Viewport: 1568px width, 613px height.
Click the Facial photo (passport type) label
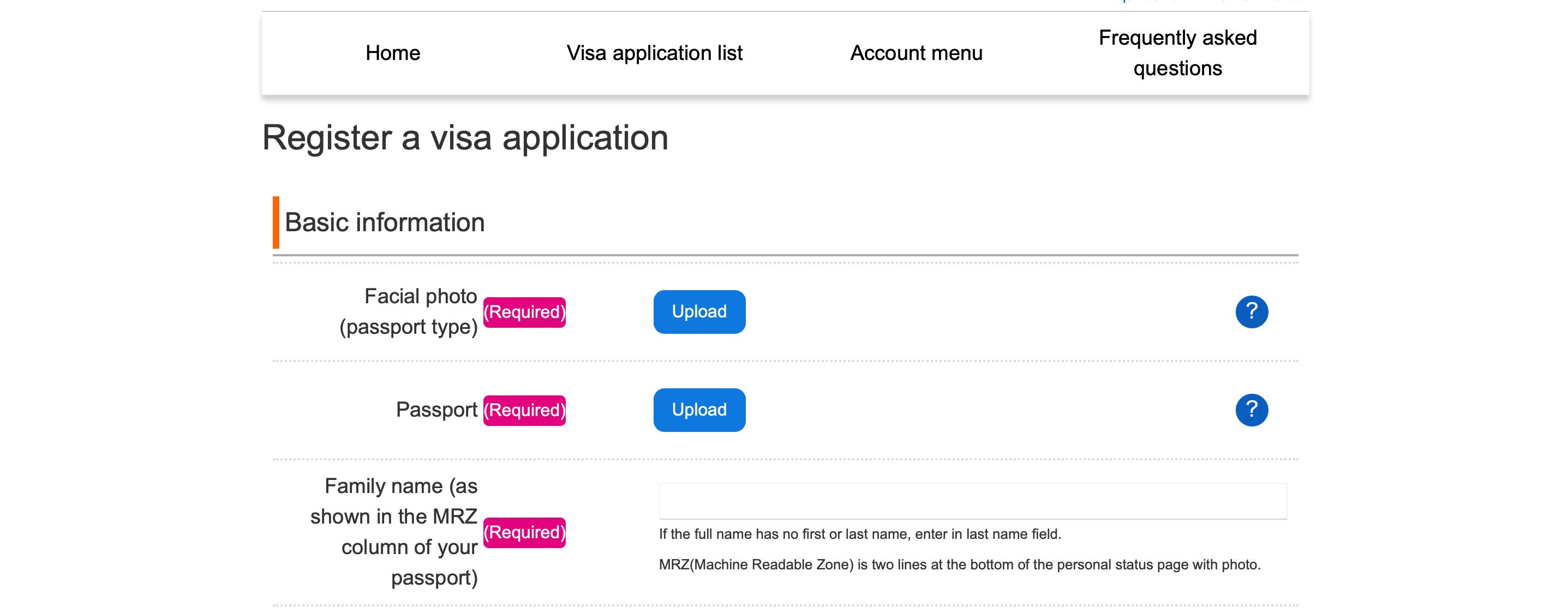pos(409,311)
